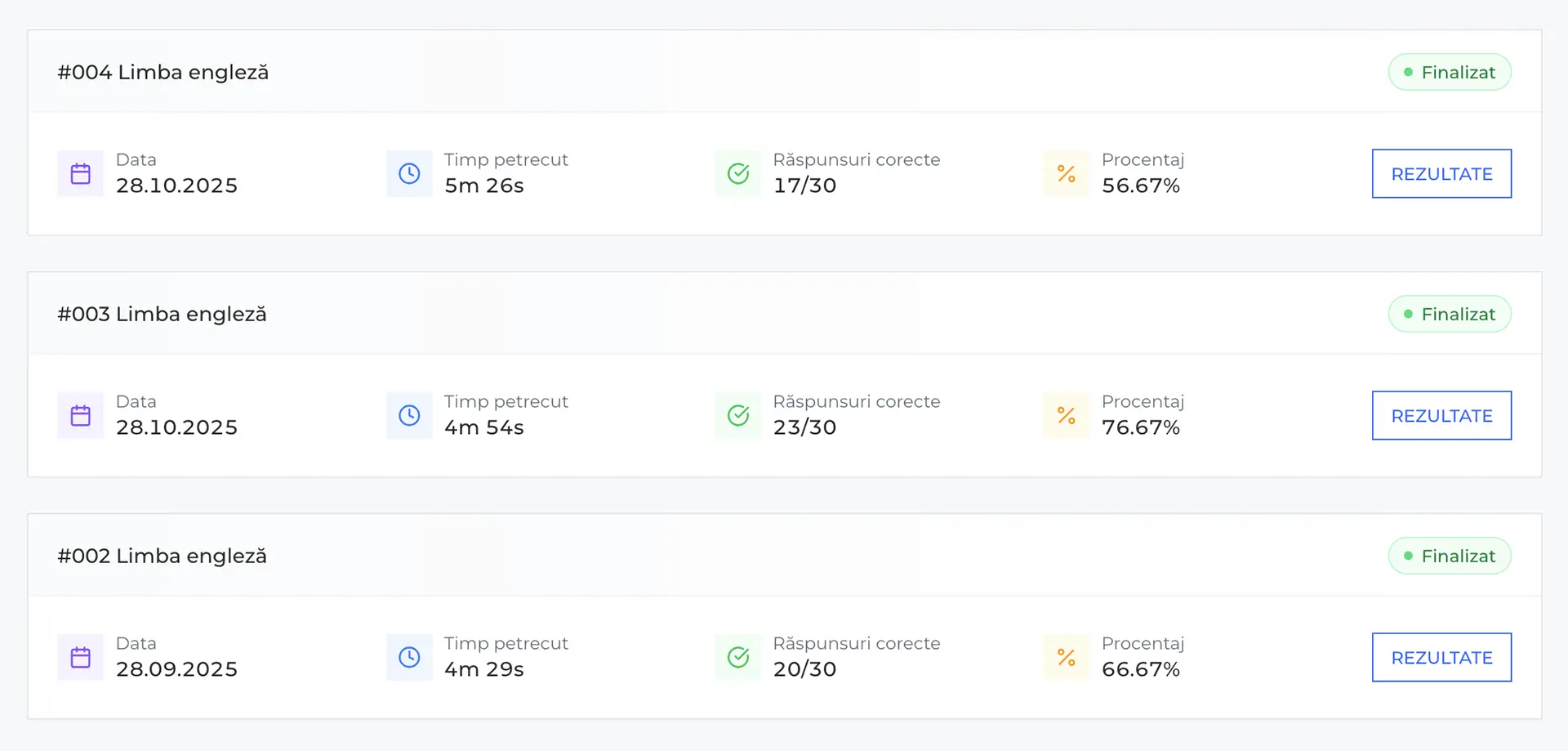Click the percent icon next to 56.67%
This screenshot has height=751, width=1568.
[x=1067, y=173]
